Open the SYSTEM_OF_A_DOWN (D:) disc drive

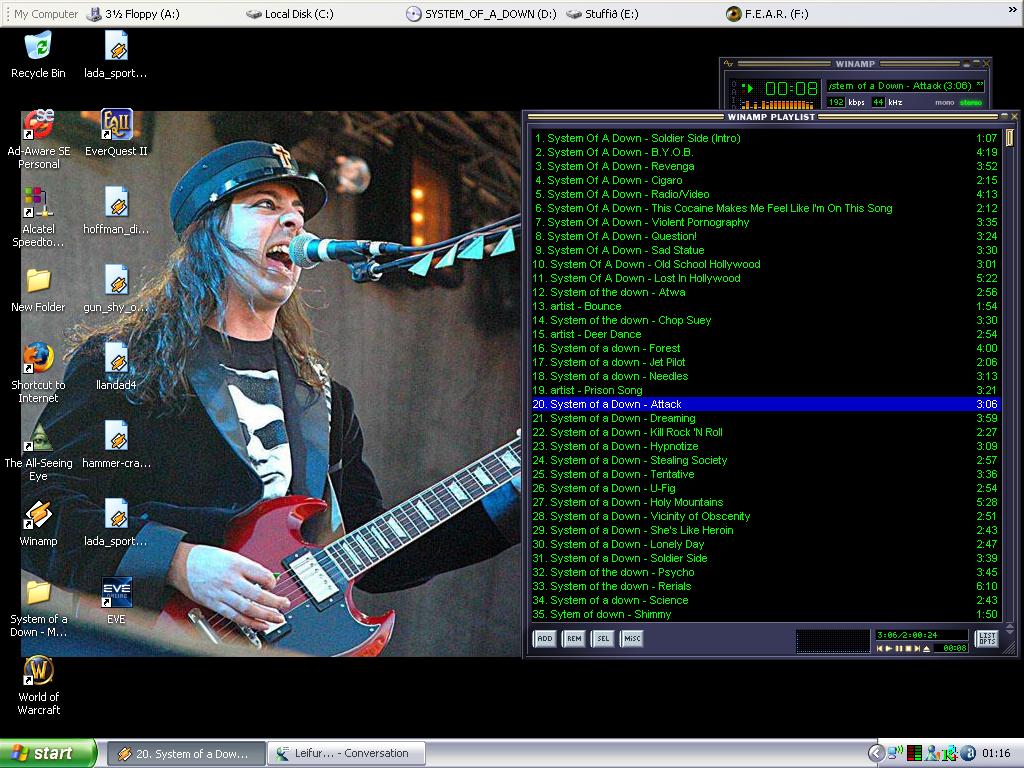[481, 14]
